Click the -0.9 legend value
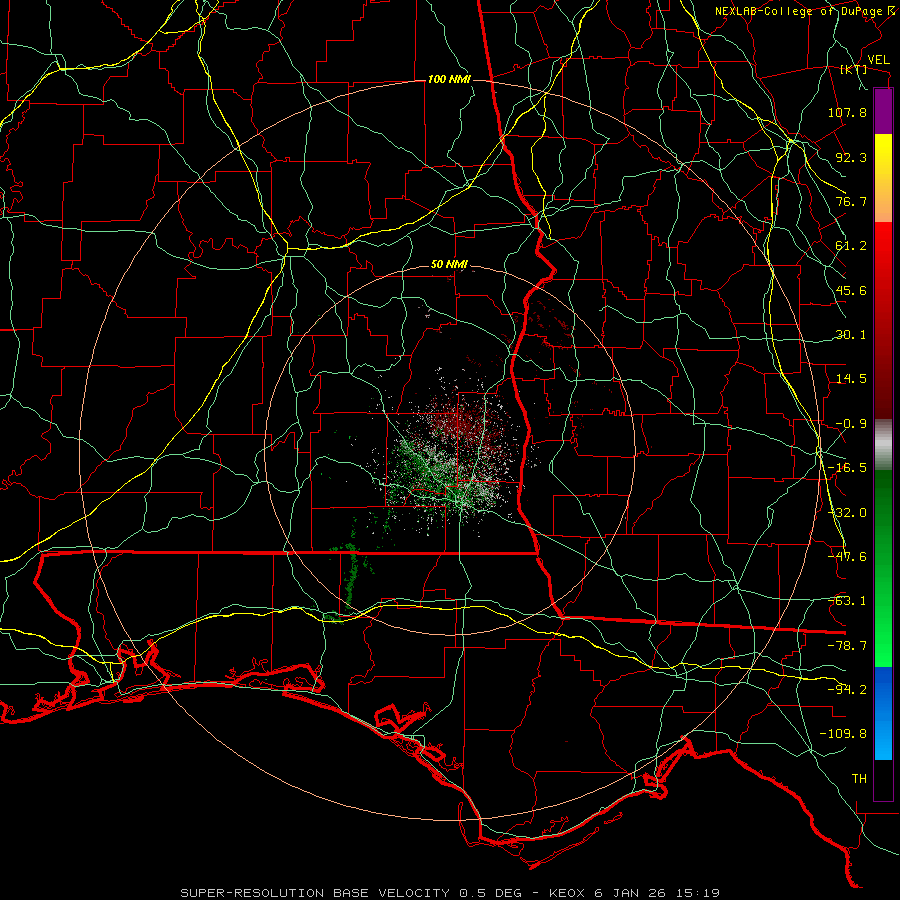This screenshot has height=900, width=900. (x=851, y=424)
